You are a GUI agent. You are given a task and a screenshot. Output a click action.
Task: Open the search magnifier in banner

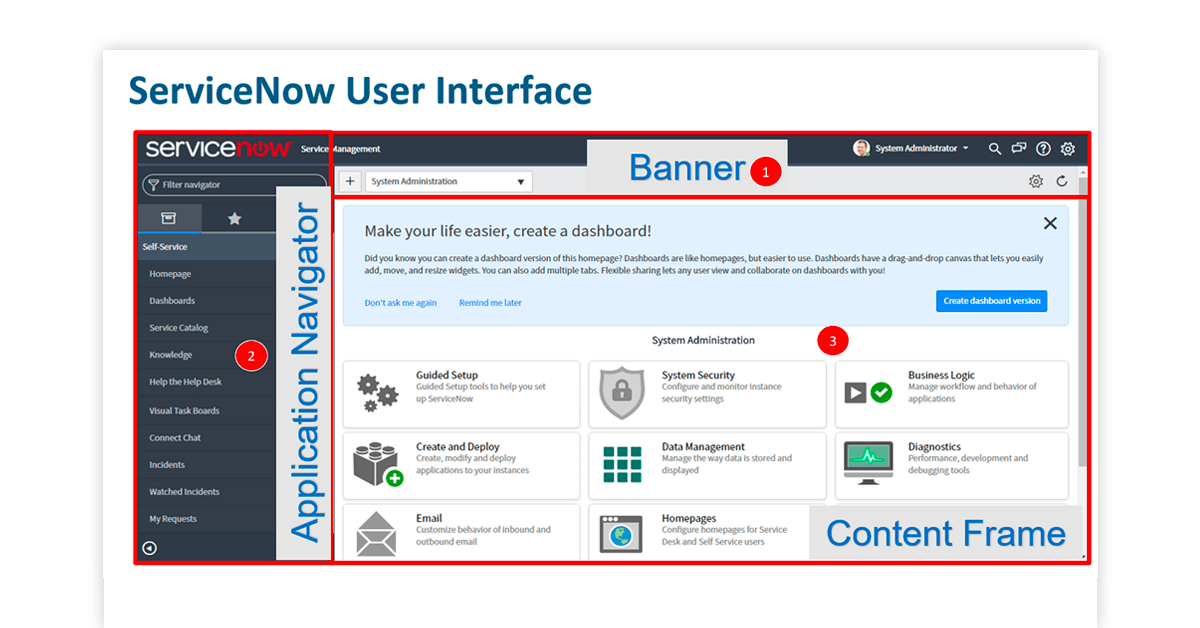tap(994, 149)
